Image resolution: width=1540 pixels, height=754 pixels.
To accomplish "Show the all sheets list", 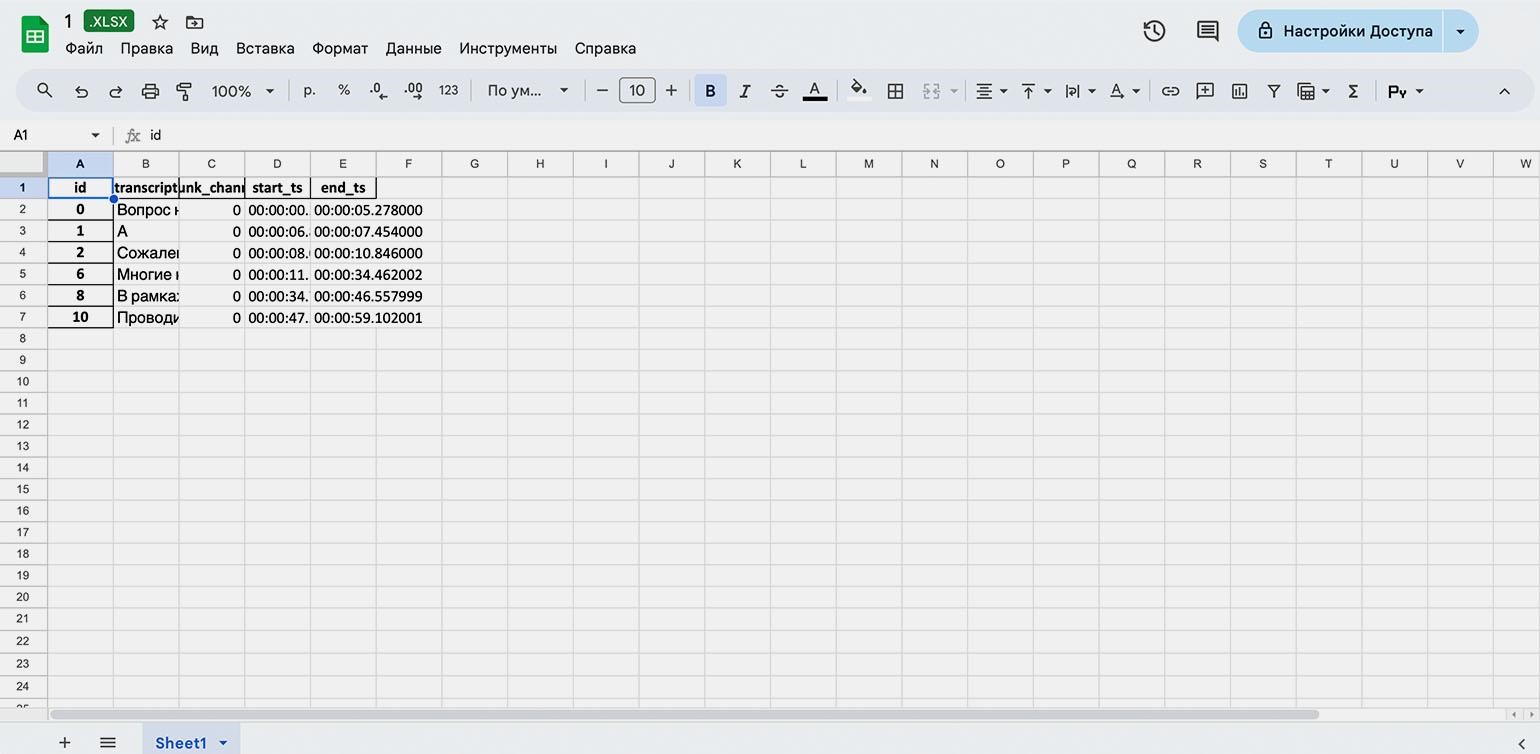I will click(108, 742).
